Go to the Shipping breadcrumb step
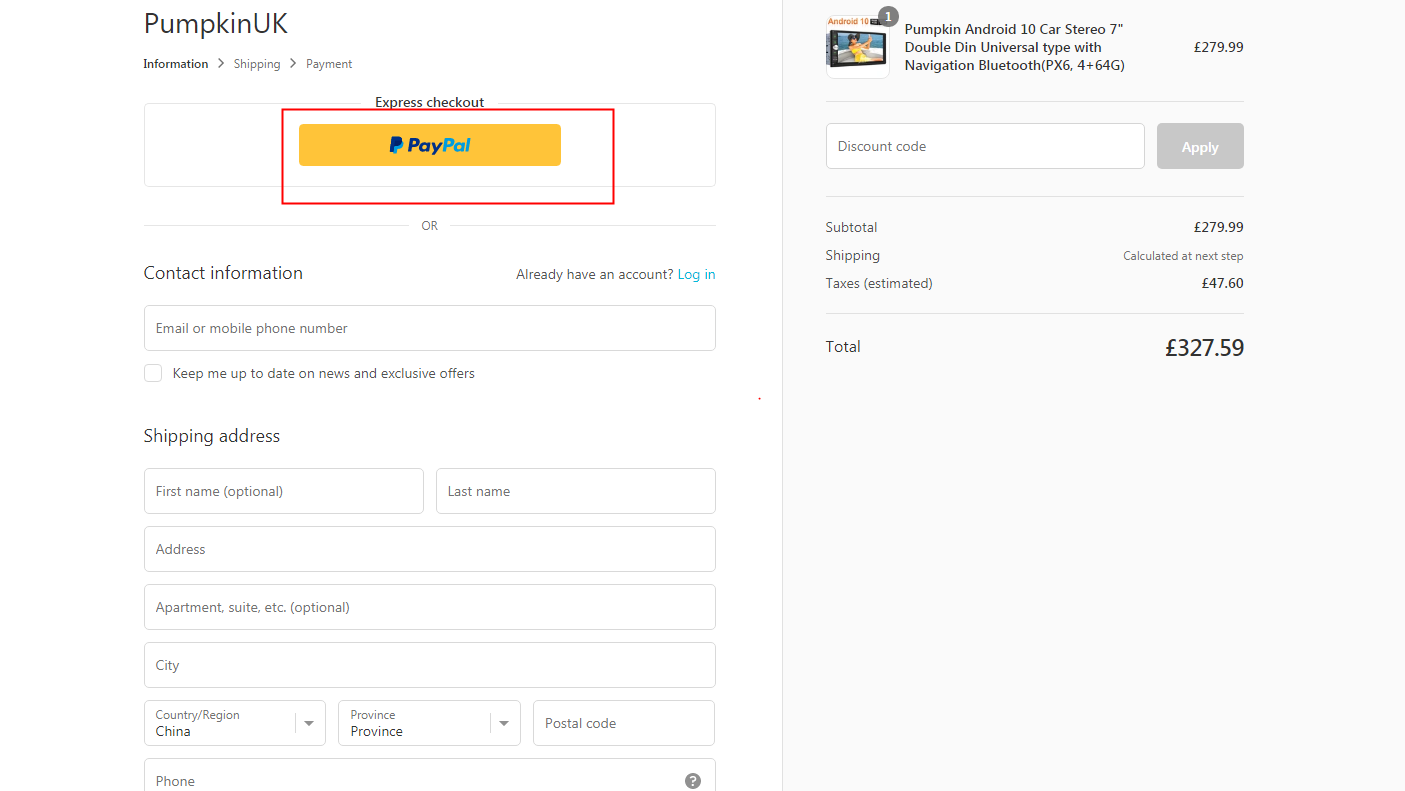This screenshot has width=1405, height=791. click(257, 63)
